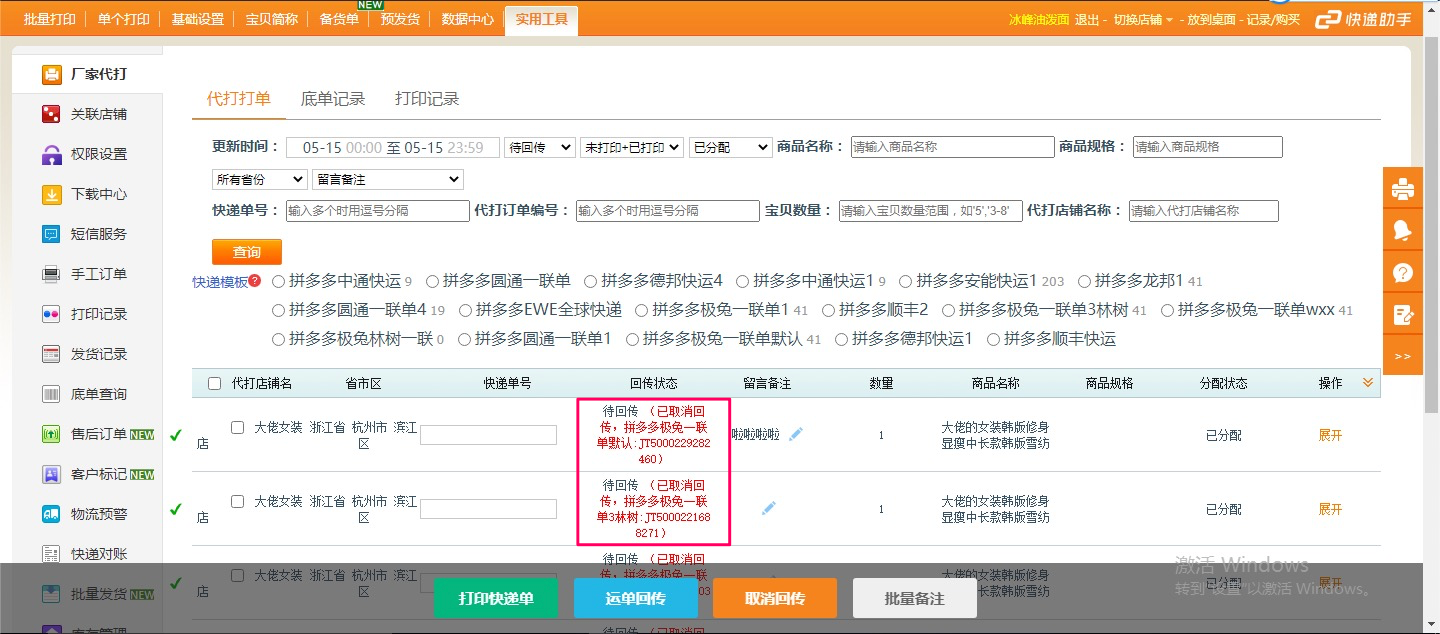Click the 批量备注 button

tap(915, 598)
